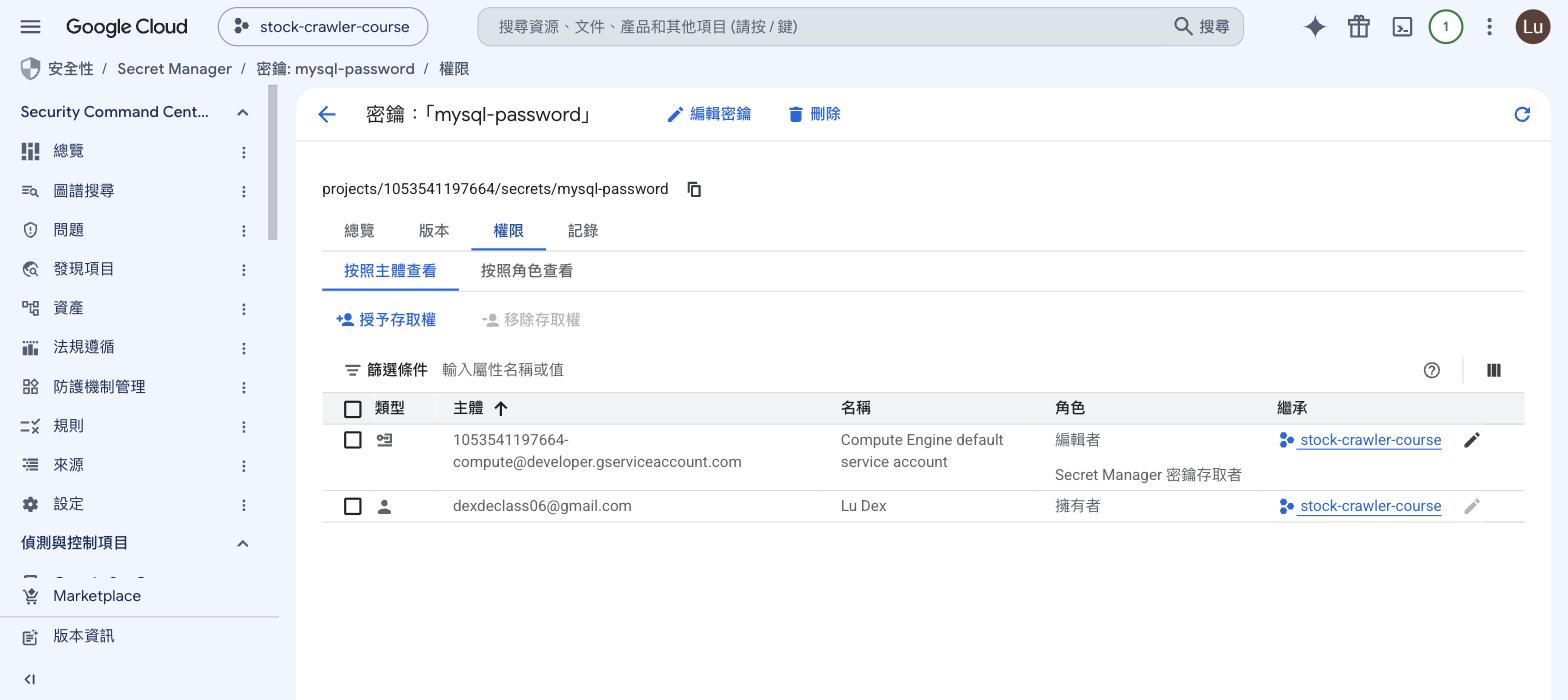The height and width of the screenshot is (700, 1568).
Task: Collapse the left sidebar panel
Action: tap(30, 679)
